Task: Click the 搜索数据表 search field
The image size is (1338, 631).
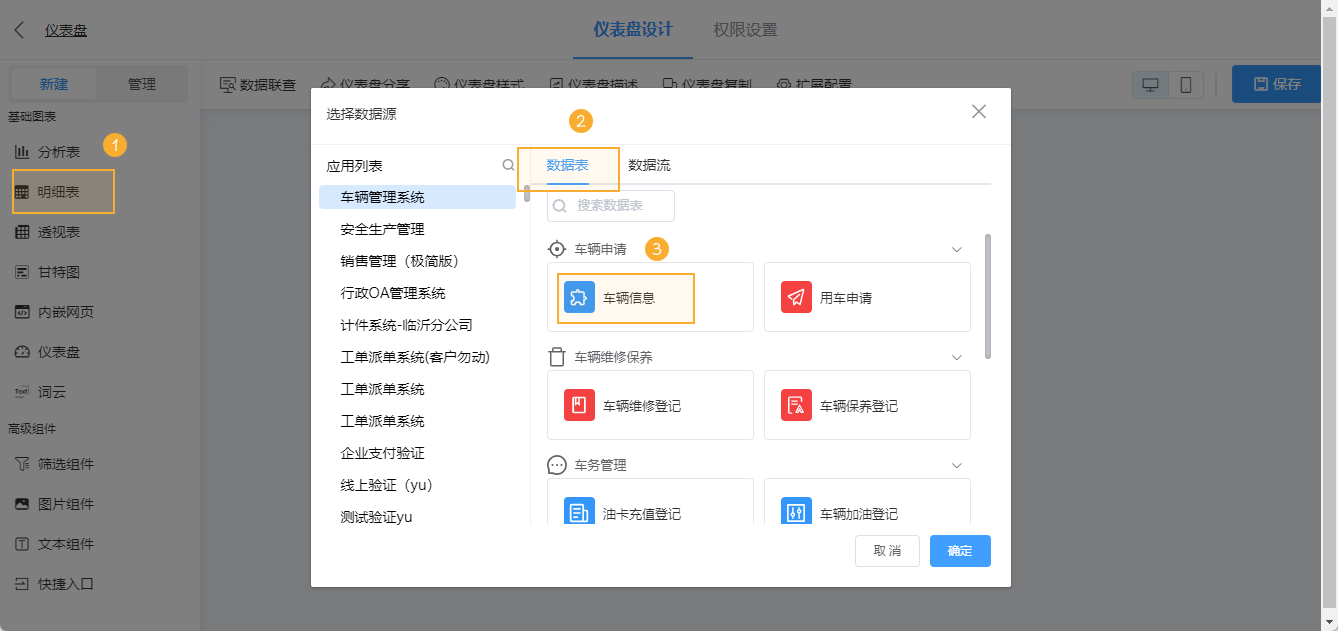Action: (x=612, y=205)
